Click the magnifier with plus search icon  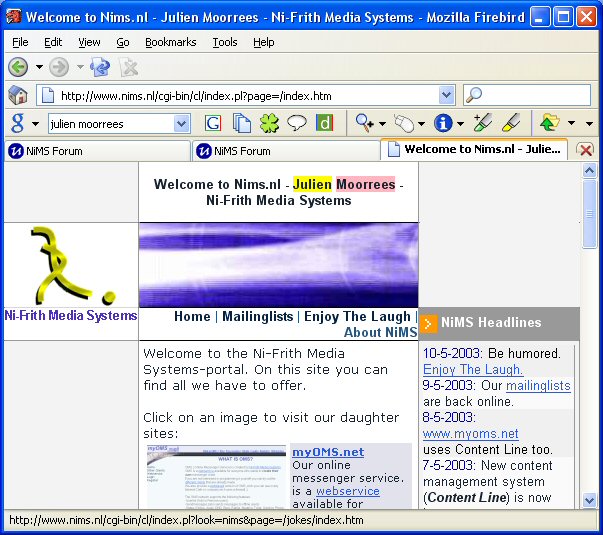pyautogui.click(x=364, y=123)
